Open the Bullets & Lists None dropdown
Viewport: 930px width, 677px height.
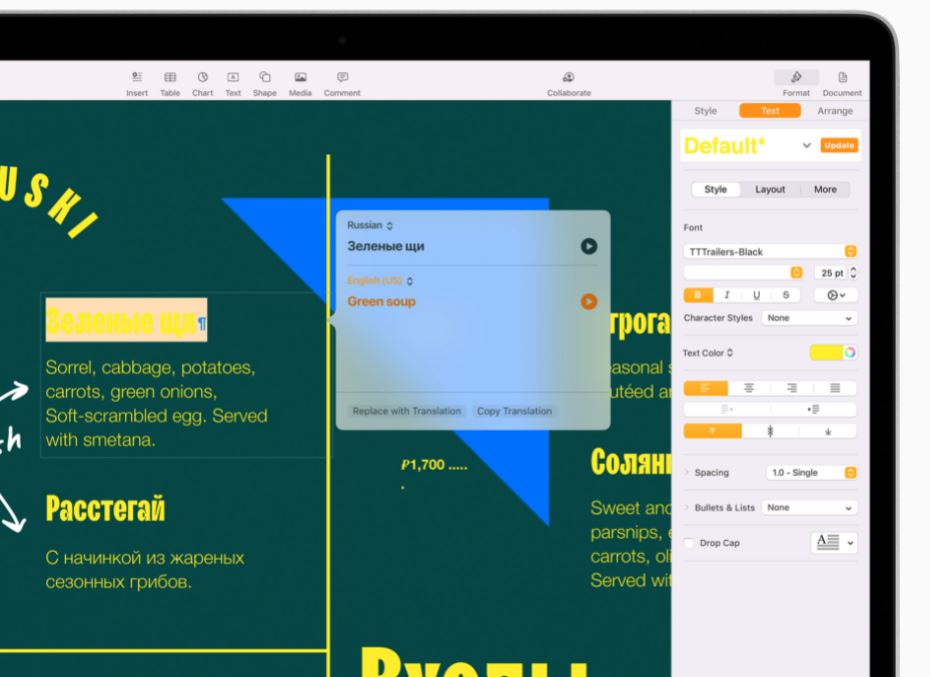[x=809, y=507]
